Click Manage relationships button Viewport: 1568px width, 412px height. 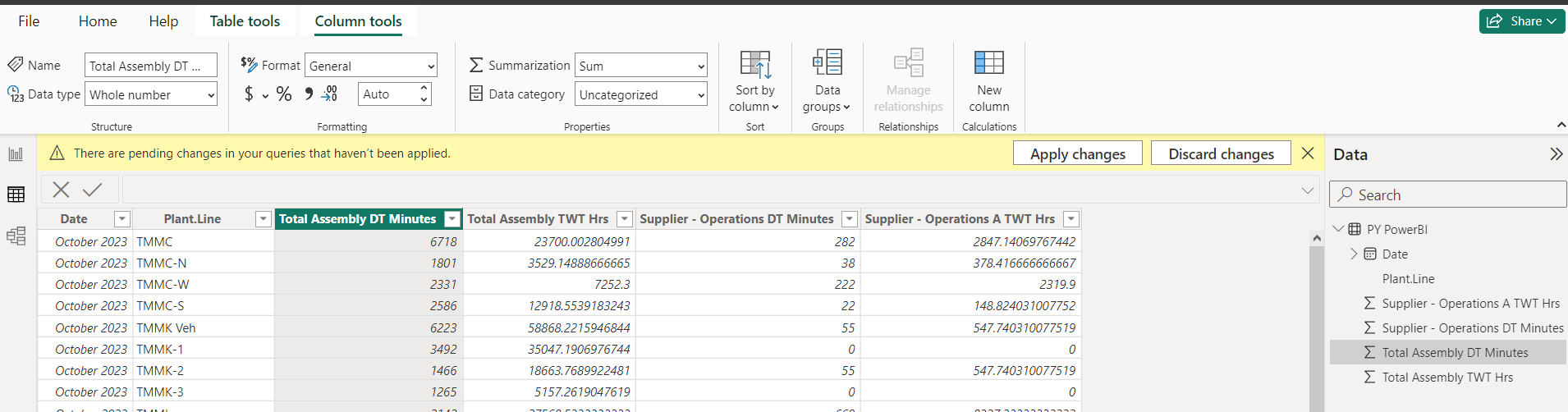908,80
